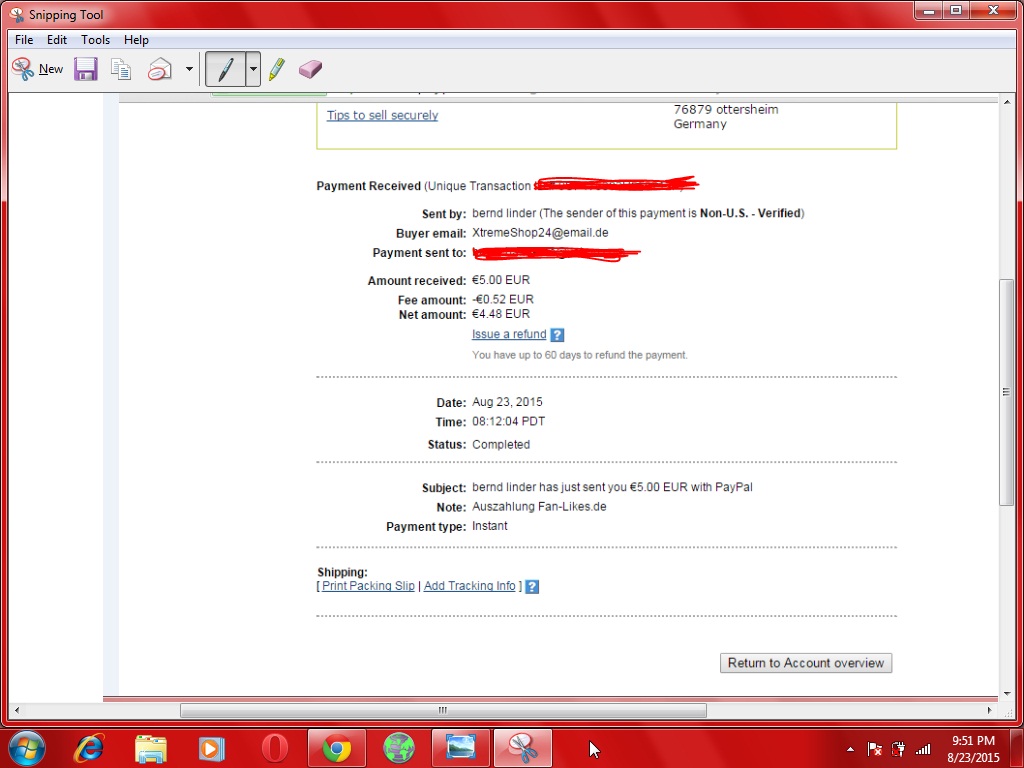Image resolution: width=1024 pixels, height=768 pixels.
Task: Show hidden system tray icons
Action: coord(850,748)
